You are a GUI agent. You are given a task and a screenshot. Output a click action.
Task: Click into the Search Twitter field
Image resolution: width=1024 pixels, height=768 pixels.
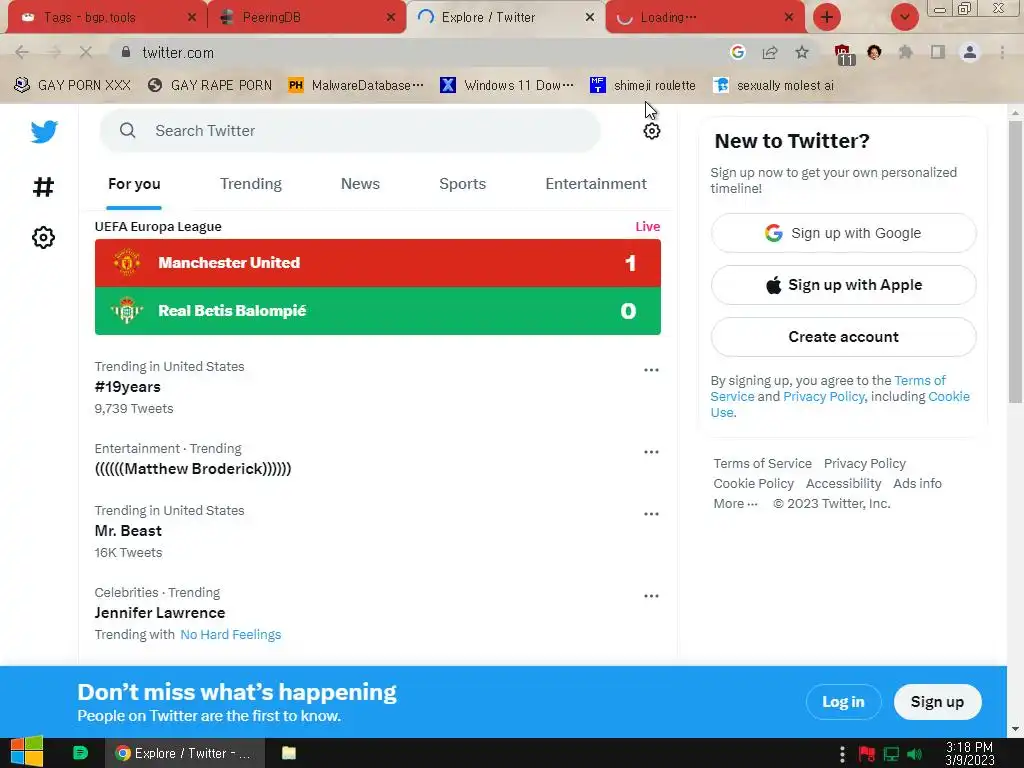(x=350, y=131)
